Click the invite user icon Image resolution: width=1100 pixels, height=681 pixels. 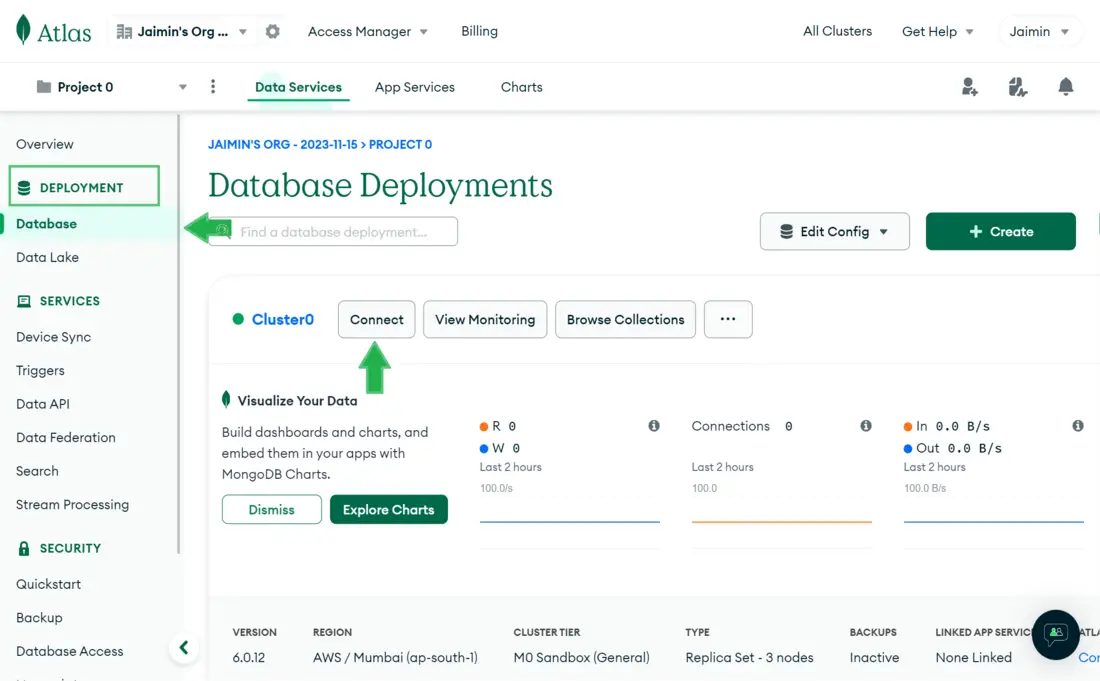[x=969, y=87]
